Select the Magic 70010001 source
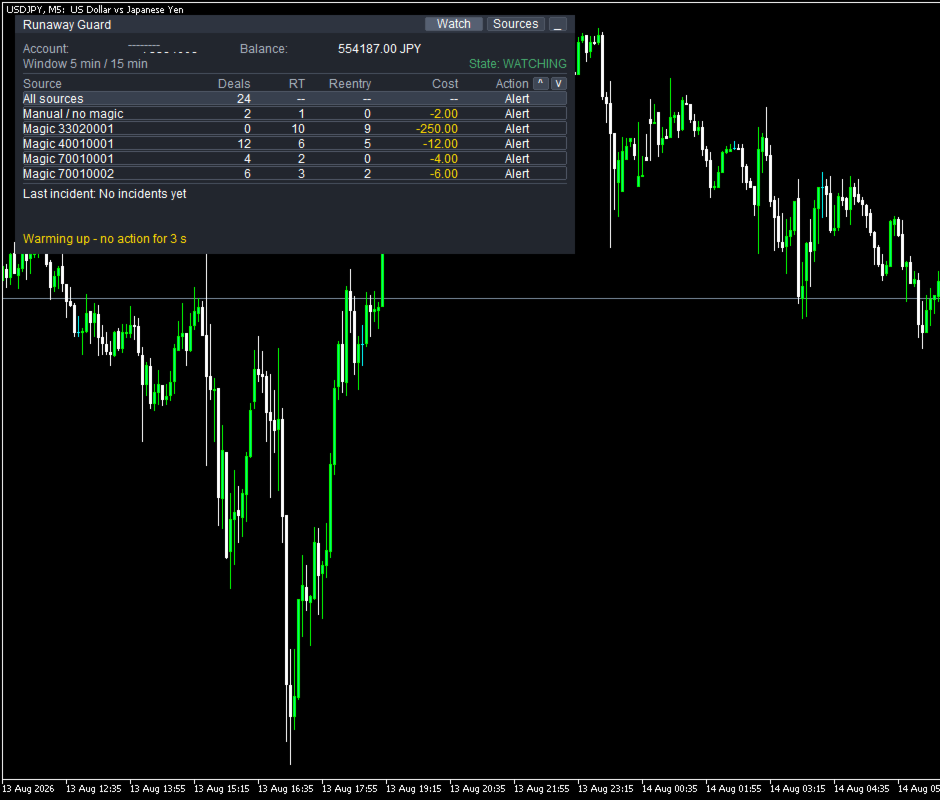Image resolution: width=940 pixels, height=800 pixels. click(68, 159)
